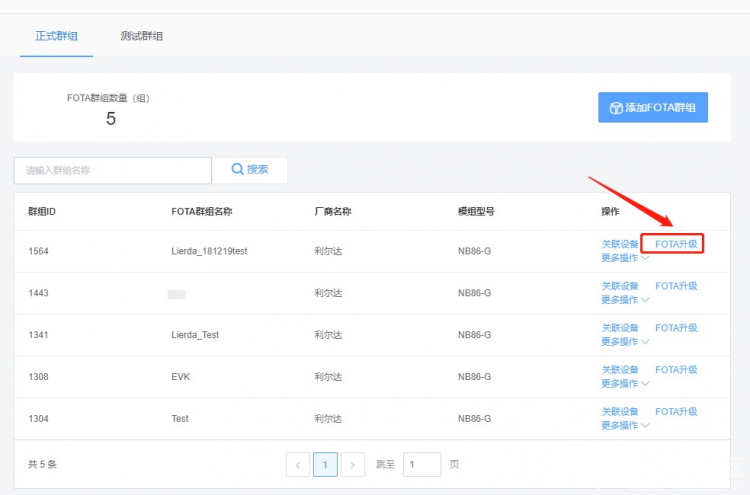This screenshot has height=495, width=750.
Task: Start FOTA升级 for Lierda_Test group
Action: [x=676, y=328]
